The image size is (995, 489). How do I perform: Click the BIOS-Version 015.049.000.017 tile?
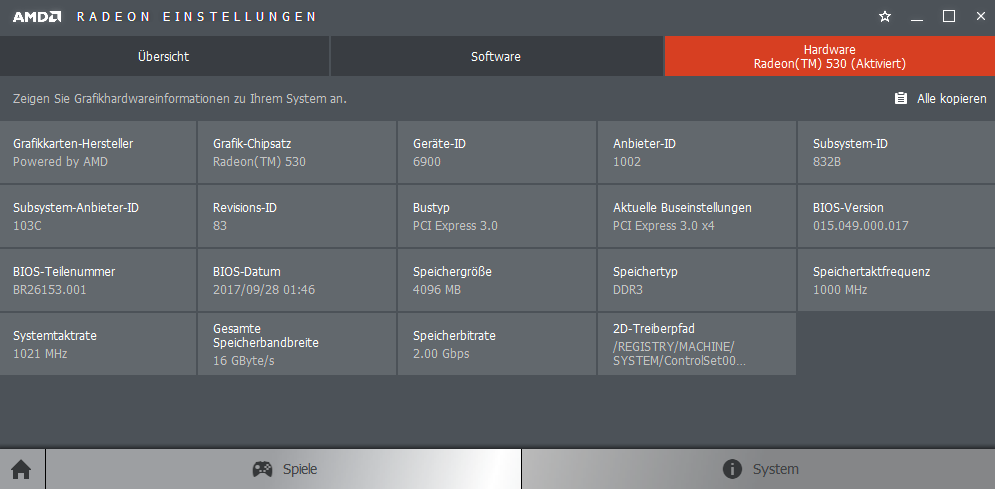pyautogui.click(x=896, y=216)
